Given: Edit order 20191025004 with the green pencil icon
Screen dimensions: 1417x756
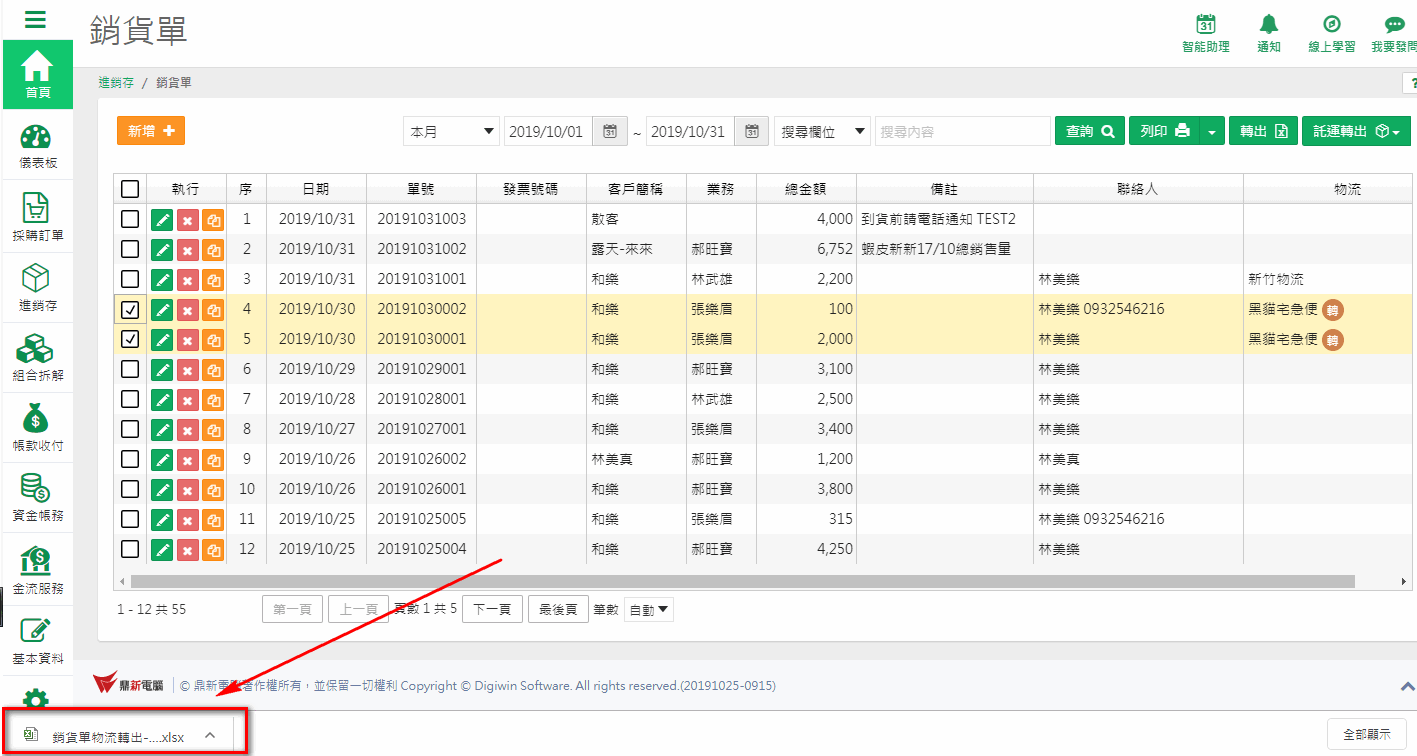Looking at the screenshot, I should 162,550.
